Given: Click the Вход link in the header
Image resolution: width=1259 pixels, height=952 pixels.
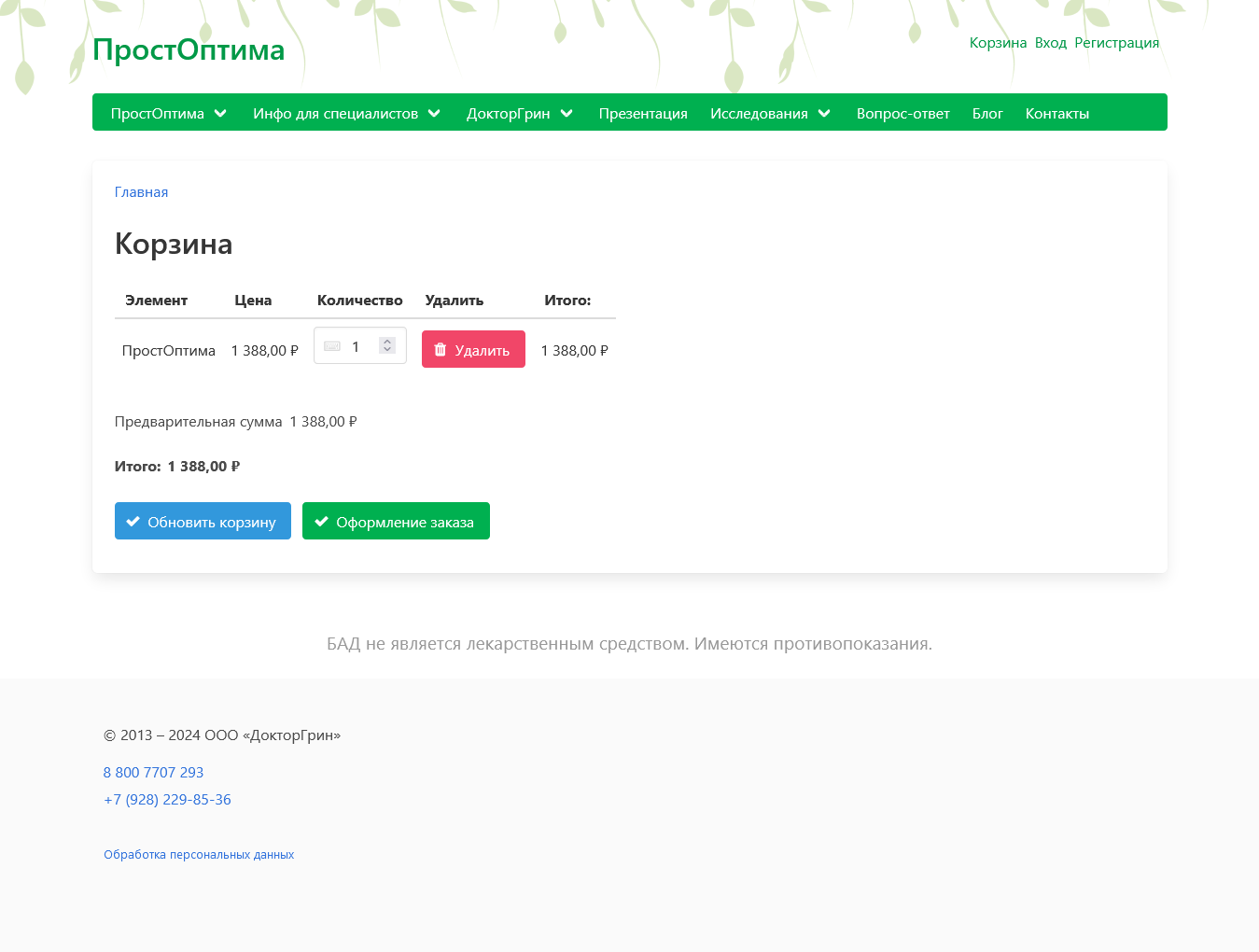Looking at the screenshot, I should pos(1051,42).
